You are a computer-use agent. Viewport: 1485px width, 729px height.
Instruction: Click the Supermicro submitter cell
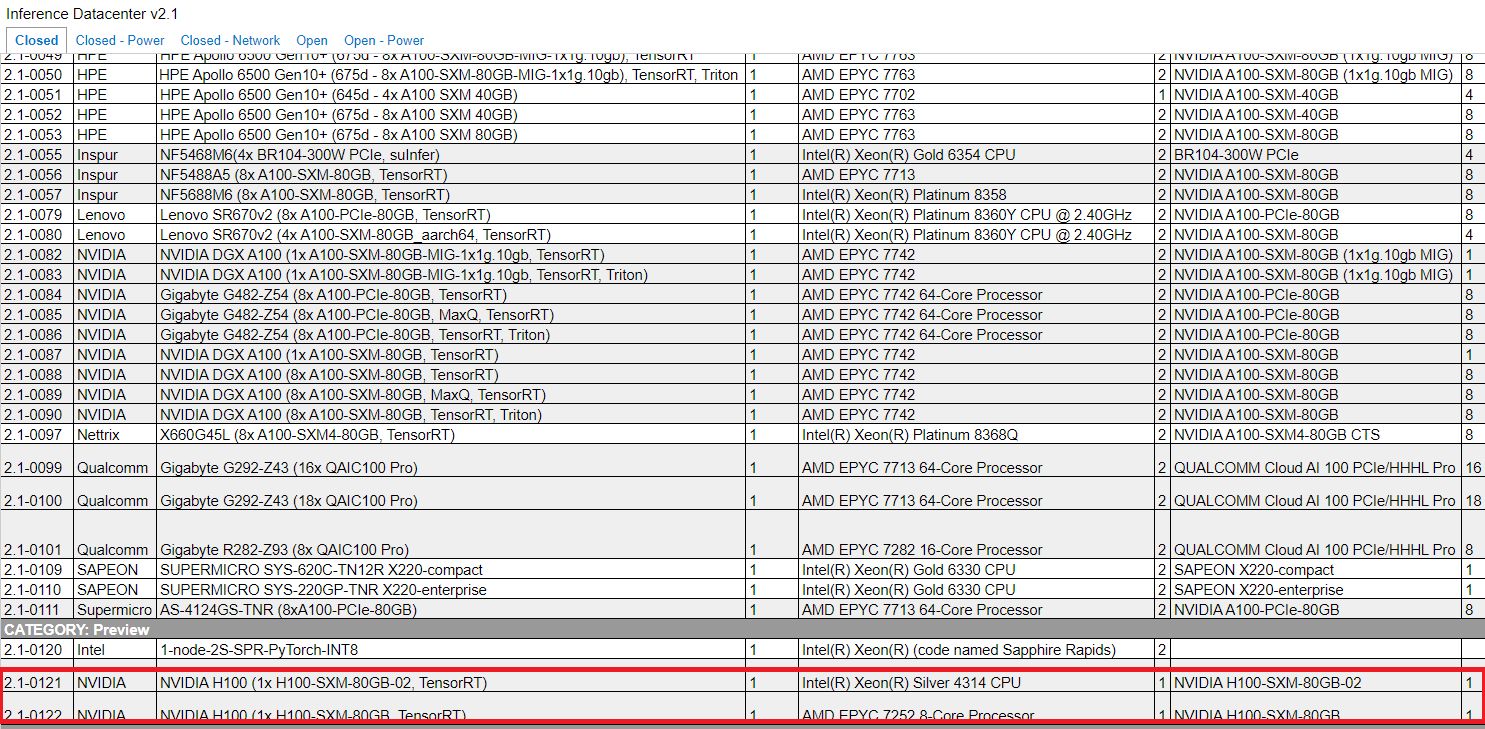point(114,610)
